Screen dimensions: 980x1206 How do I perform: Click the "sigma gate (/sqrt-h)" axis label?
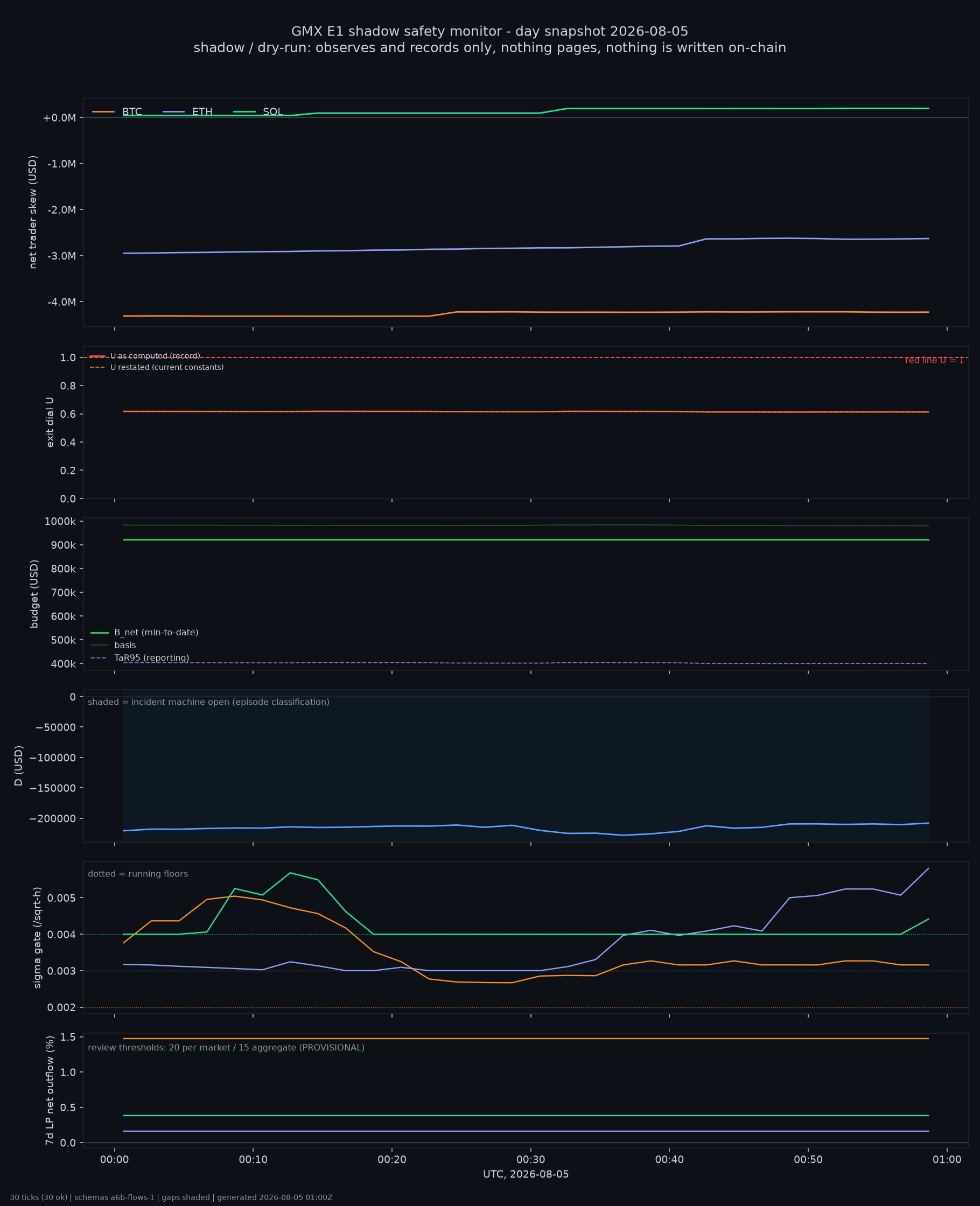point(37,937)
